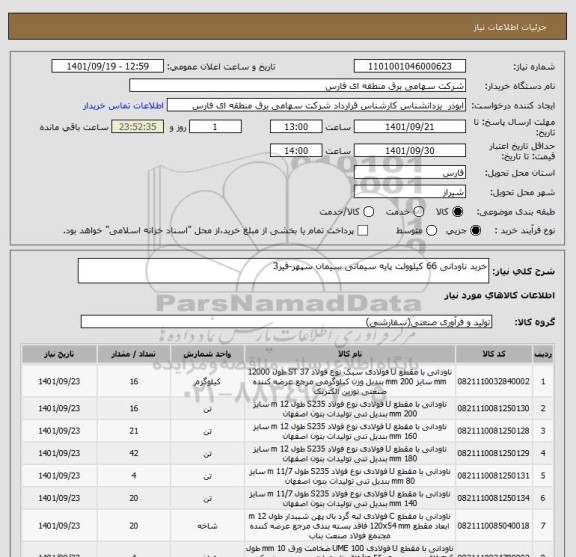Click product code 0821110085040018

(x=493, y=526)
